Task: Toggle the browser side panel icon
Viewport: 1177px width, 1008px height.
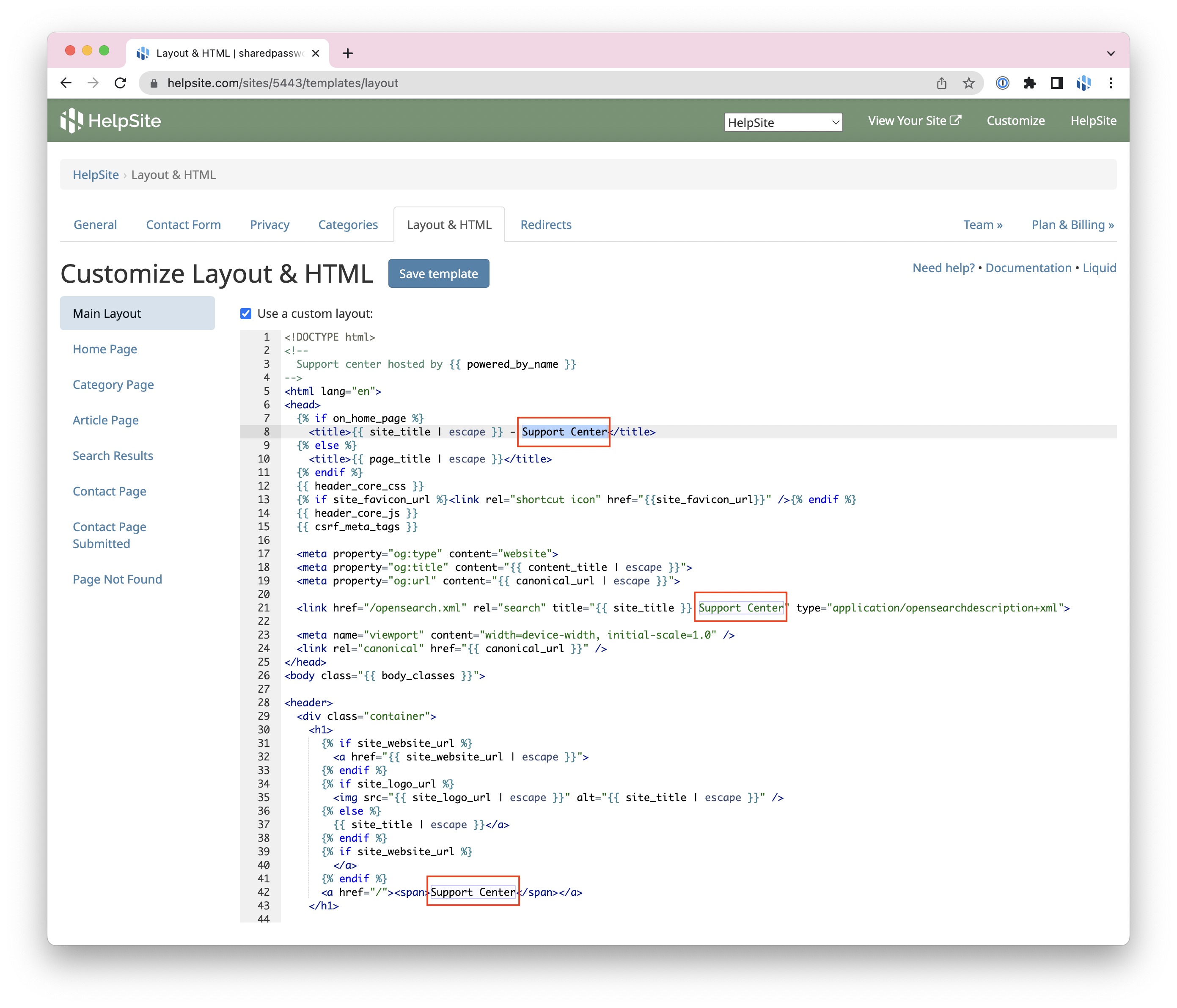Action: pyautogui.click(x=1056, y=83)
